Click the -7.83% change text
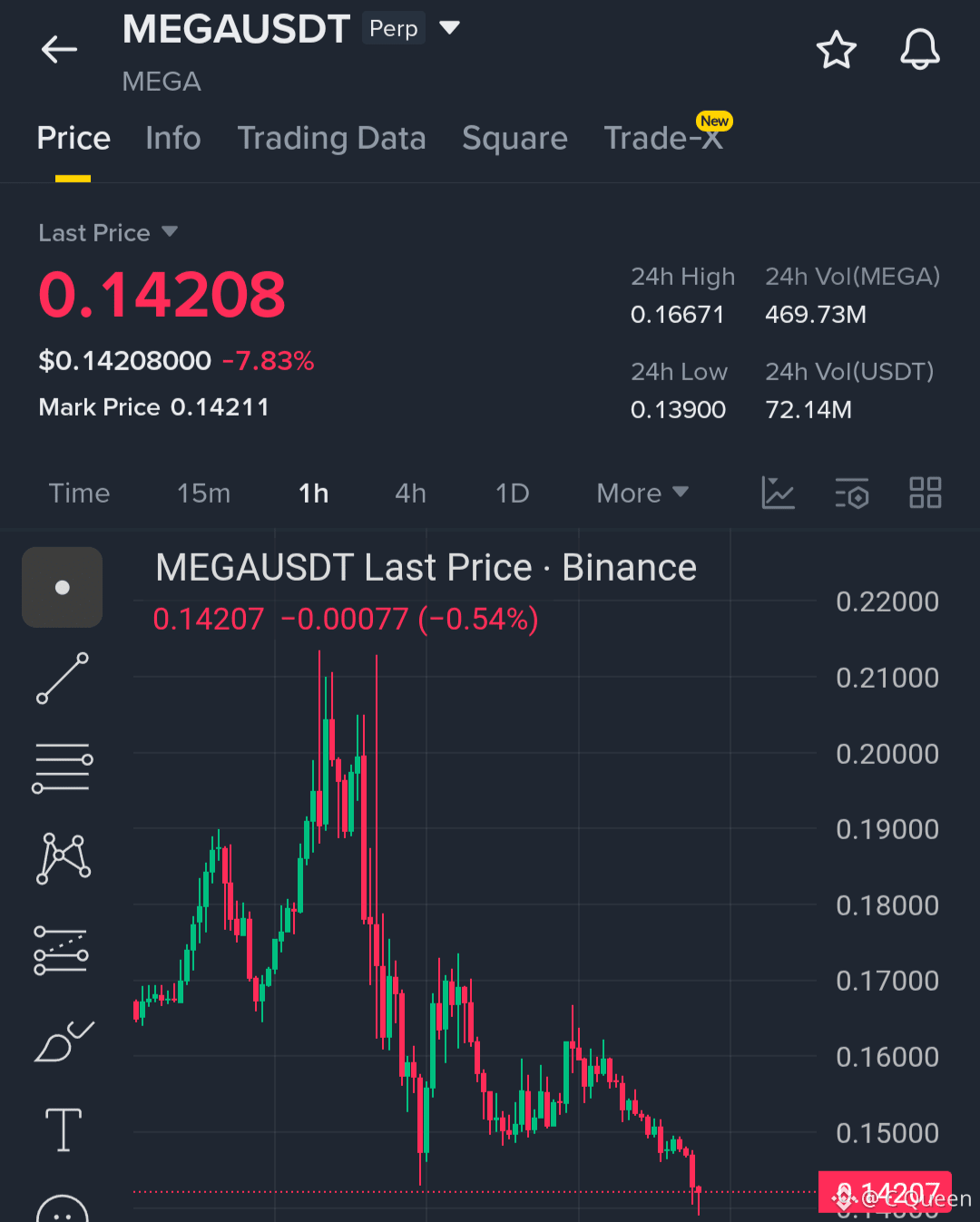This screenshot has height=1222, width=980. coord(268,361)
